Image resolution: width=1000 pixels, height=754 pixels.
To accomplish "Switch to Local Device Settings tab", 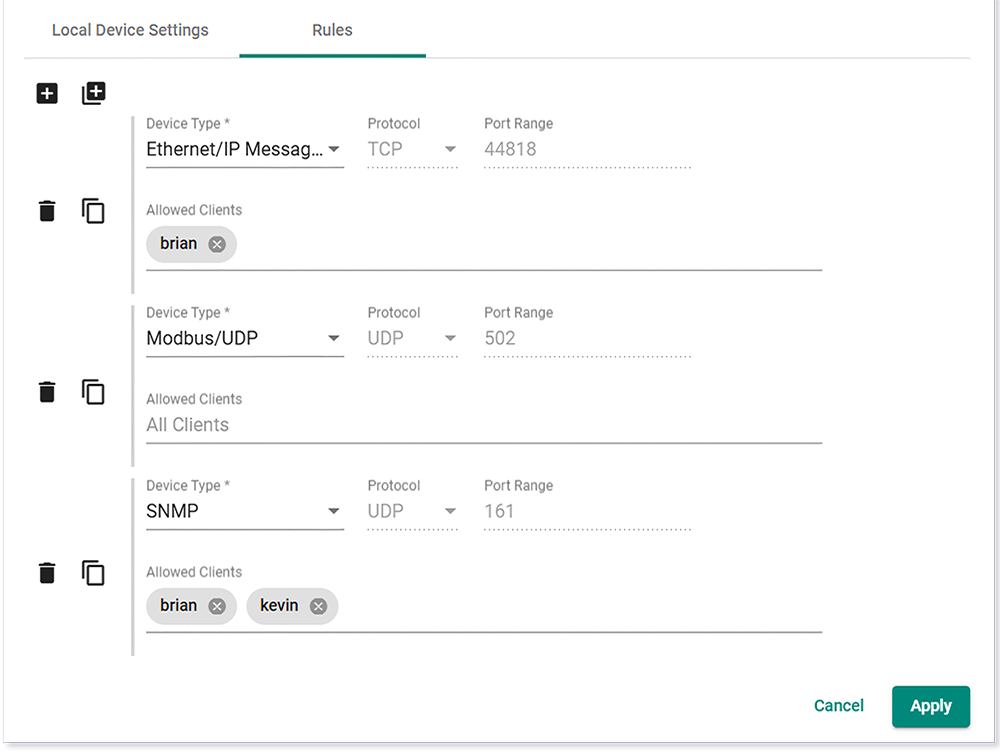I will [x=130, y=30].
